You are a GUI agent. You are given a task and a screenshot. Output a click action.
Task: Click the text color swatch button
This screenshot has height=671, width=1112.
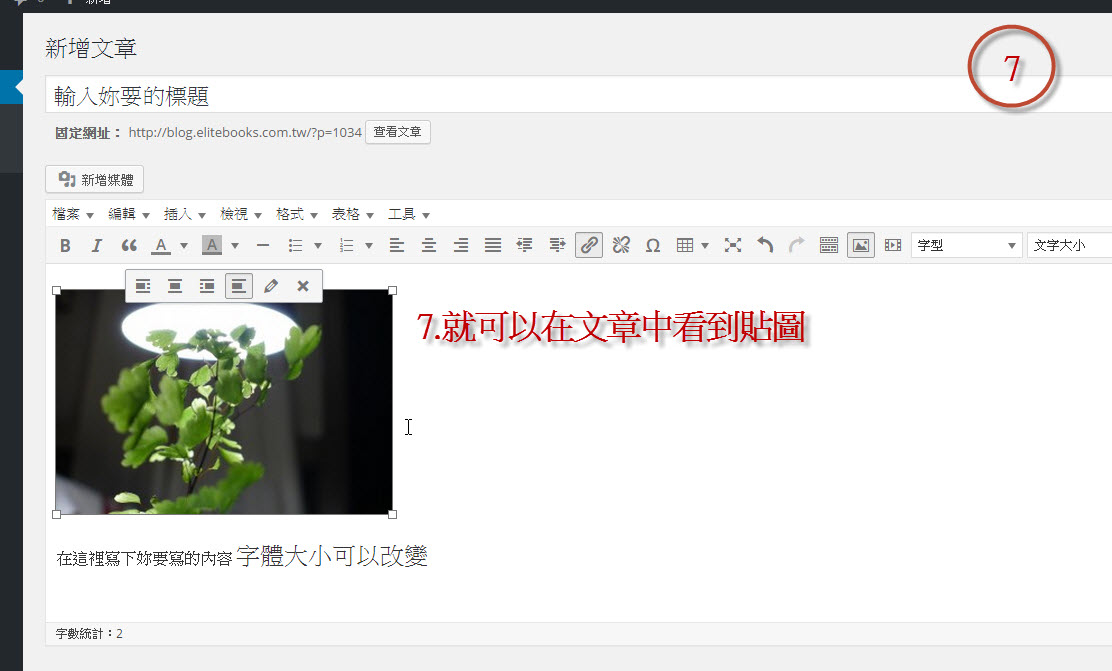click(x=160, y=245)
